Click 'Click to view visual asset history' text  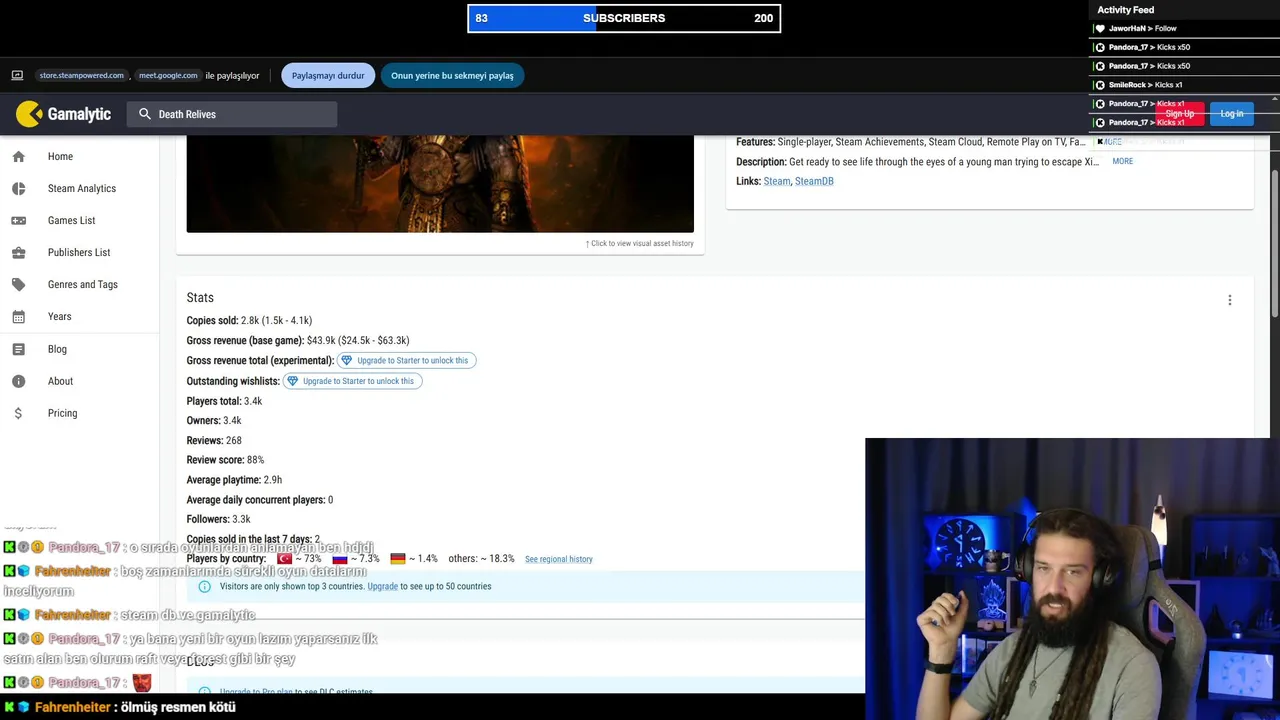[639, 243]
